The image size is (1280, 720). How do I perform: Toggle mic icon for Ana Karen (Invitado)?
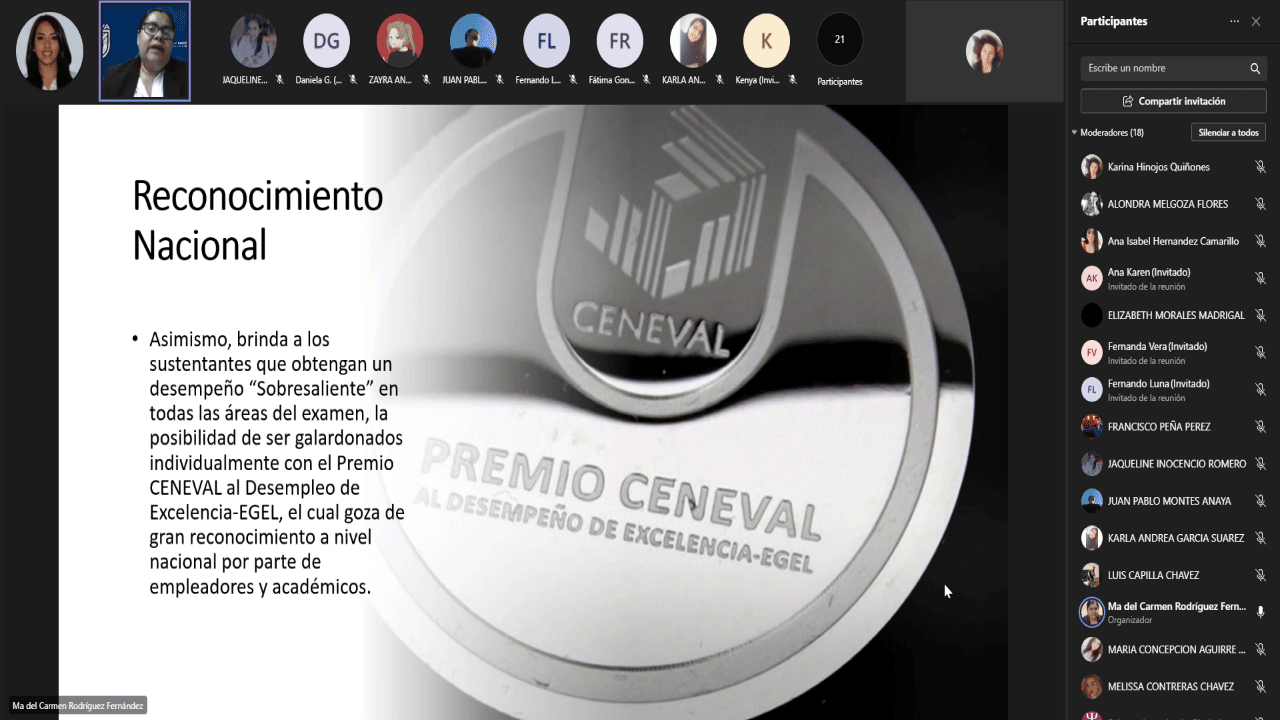[x=1260, y=278]
